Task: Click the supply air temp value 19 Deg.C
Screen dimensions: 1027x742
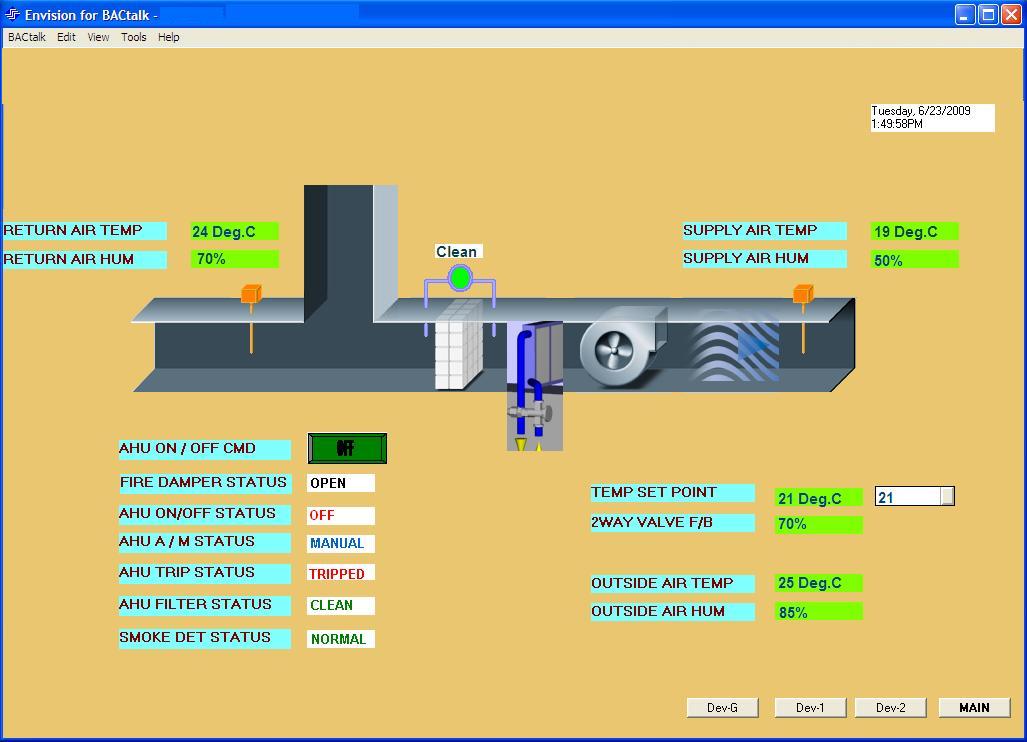Action: (915, 231)
